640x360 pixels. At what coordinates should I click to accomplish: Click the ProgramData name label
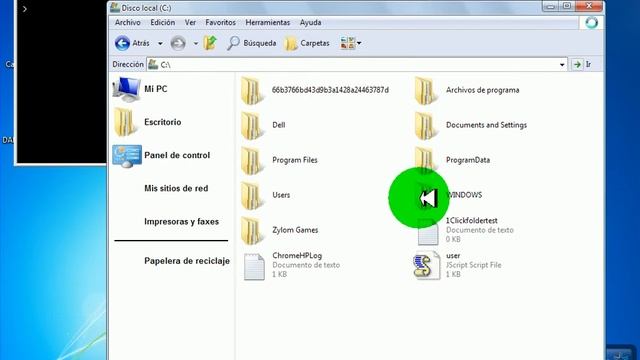tap(468, 160)
